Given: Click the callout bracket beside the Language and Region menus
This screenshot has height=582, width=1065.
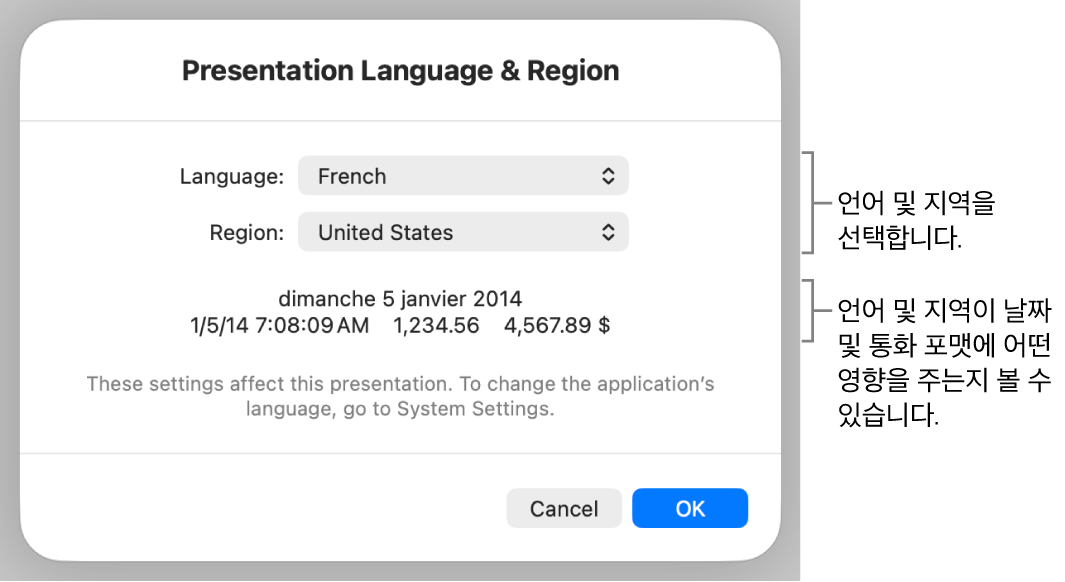Looking at the screenshot, I should [813, 203].
